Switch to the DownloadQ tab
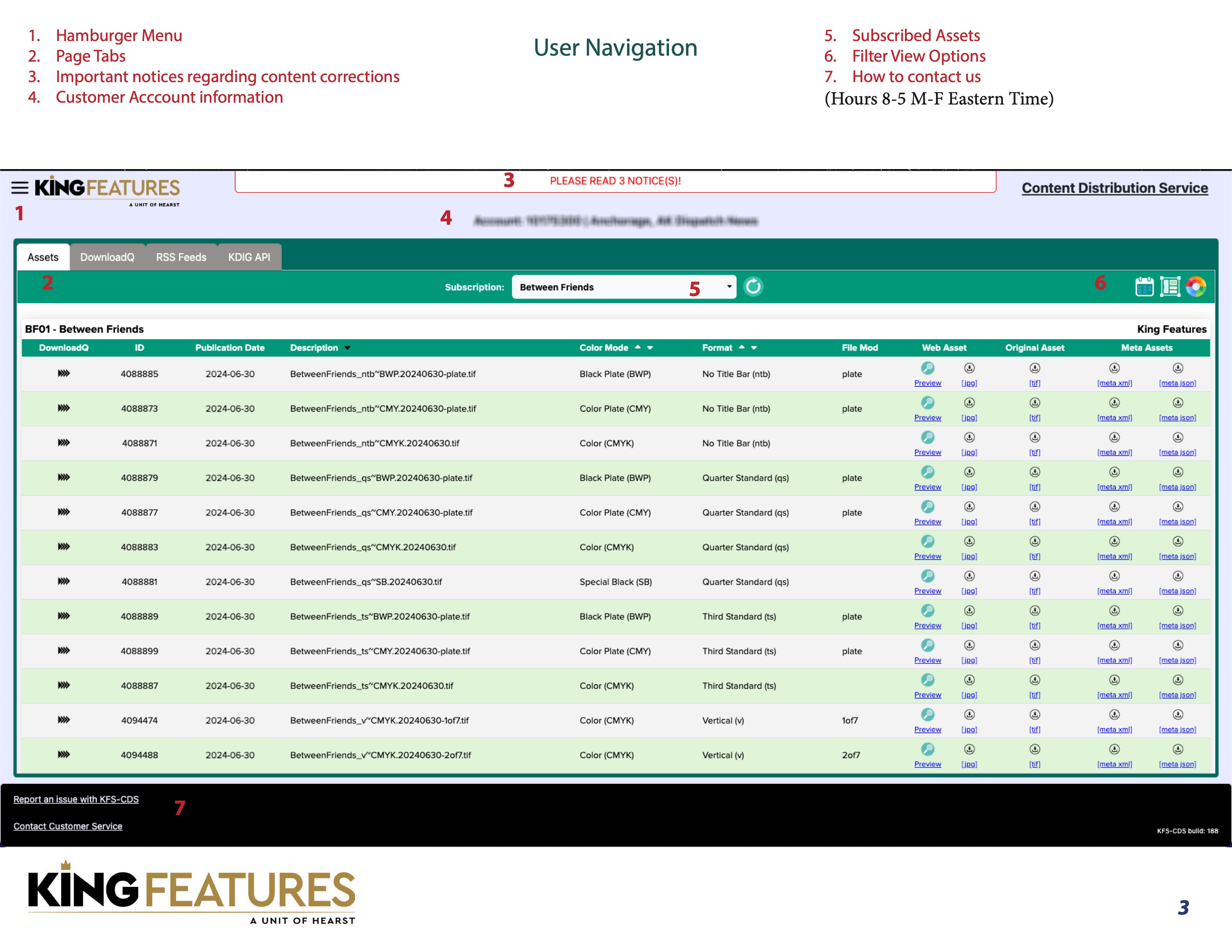 pyautogui.click(x=107, y=257)
